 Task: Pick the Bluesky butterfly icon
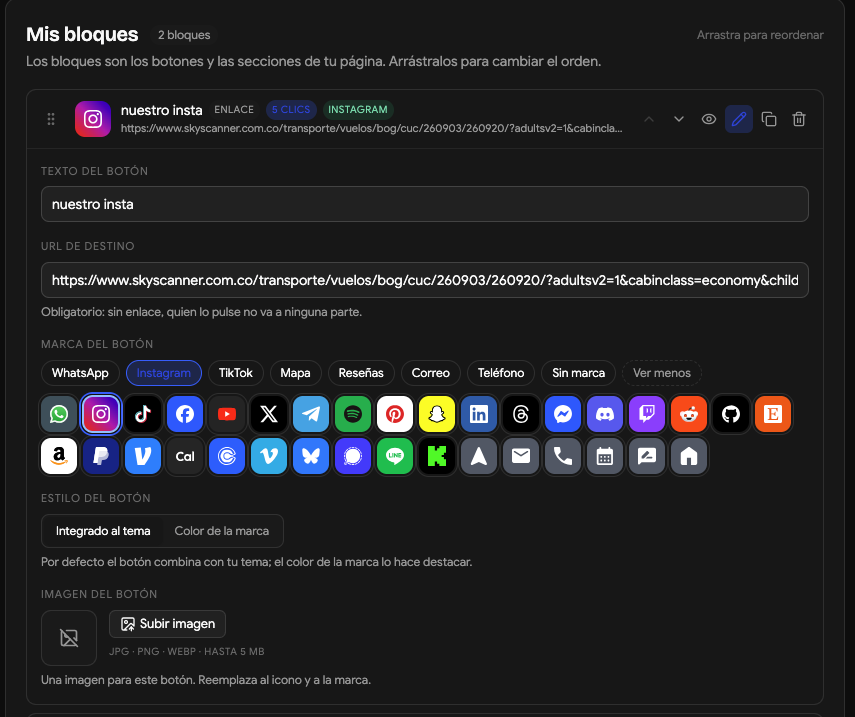[311, 456]
